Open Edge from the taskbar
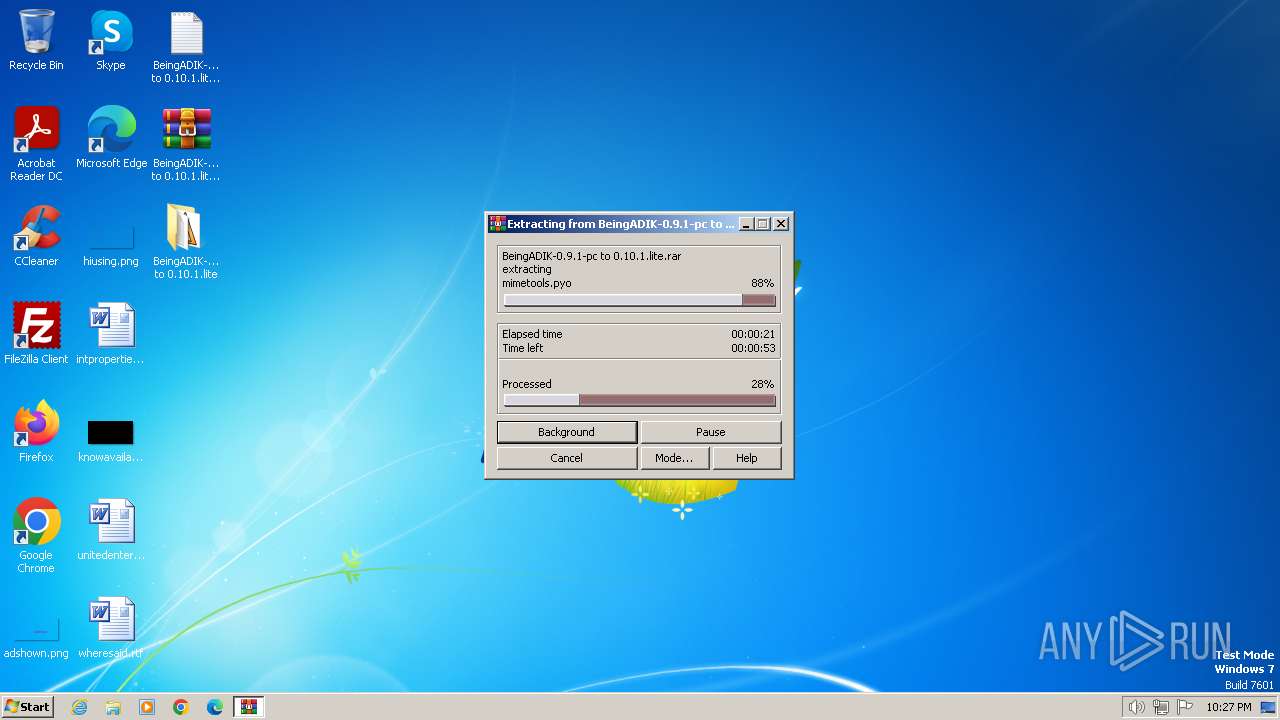 [215, 707]
